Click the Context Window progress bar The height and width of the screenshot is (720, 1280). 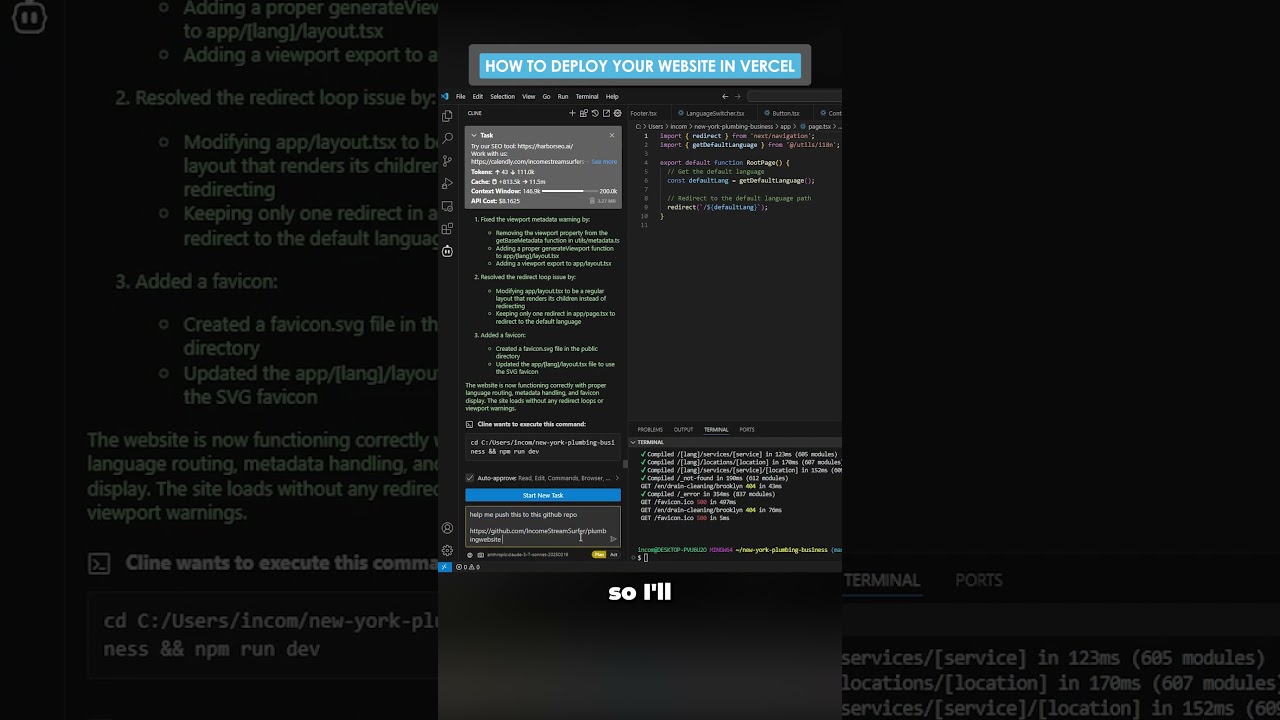569,191
